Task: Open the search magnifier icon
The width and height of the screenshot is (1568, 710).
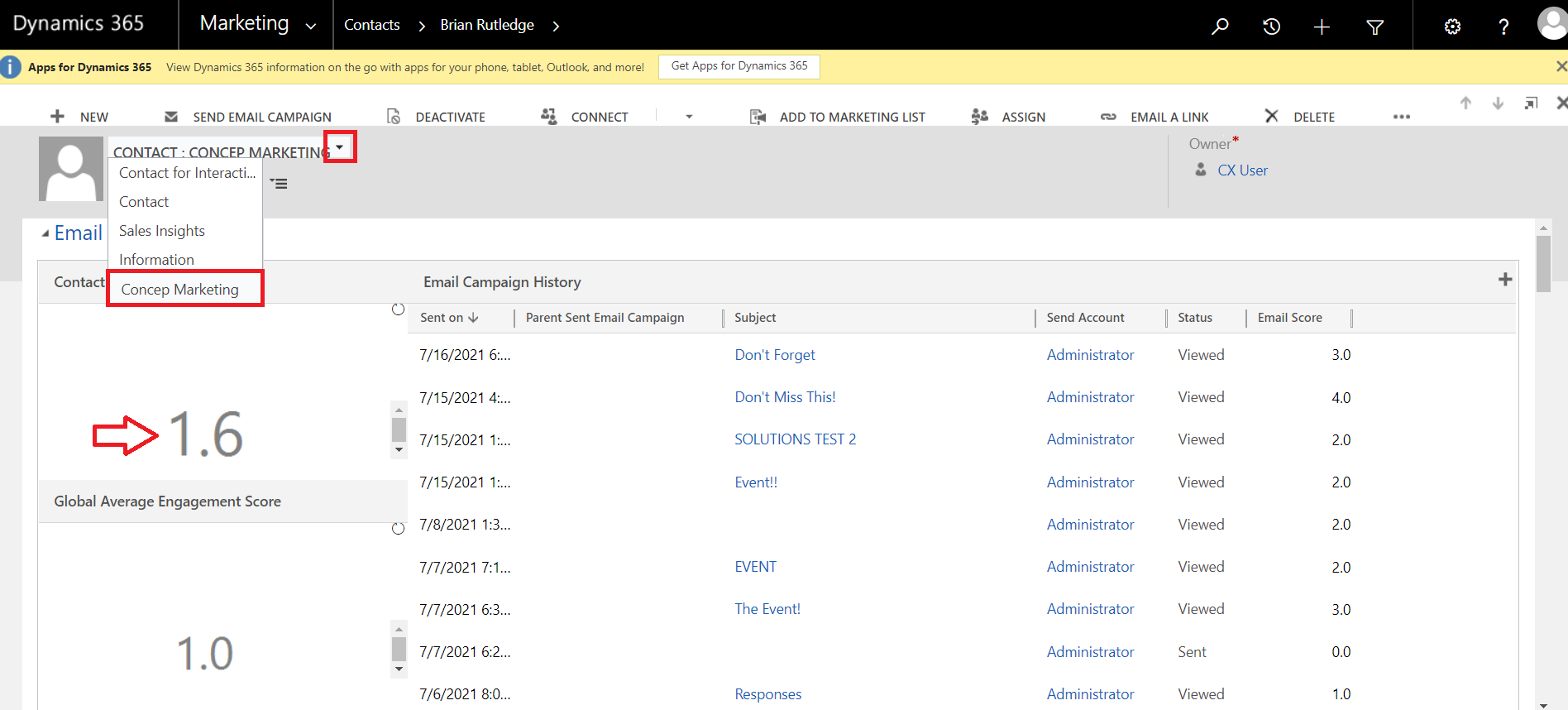Action: pos(1220,26)
